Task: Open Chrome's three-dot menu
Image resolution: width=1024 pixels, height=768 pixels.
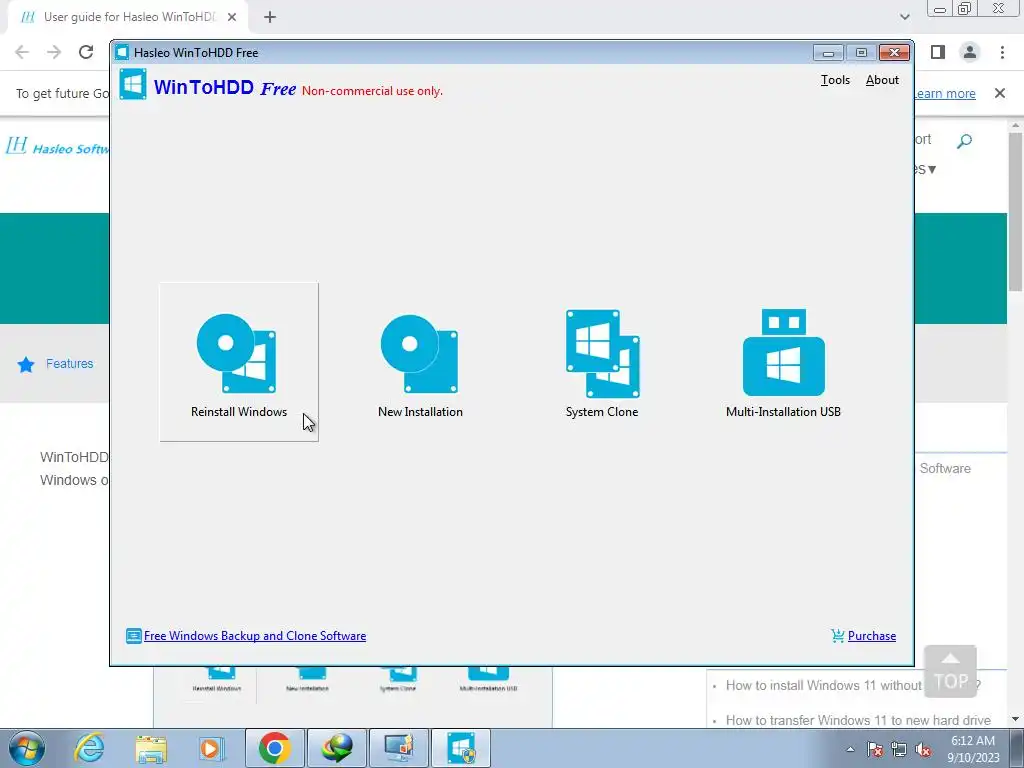Action: [x=1002, y=52]
